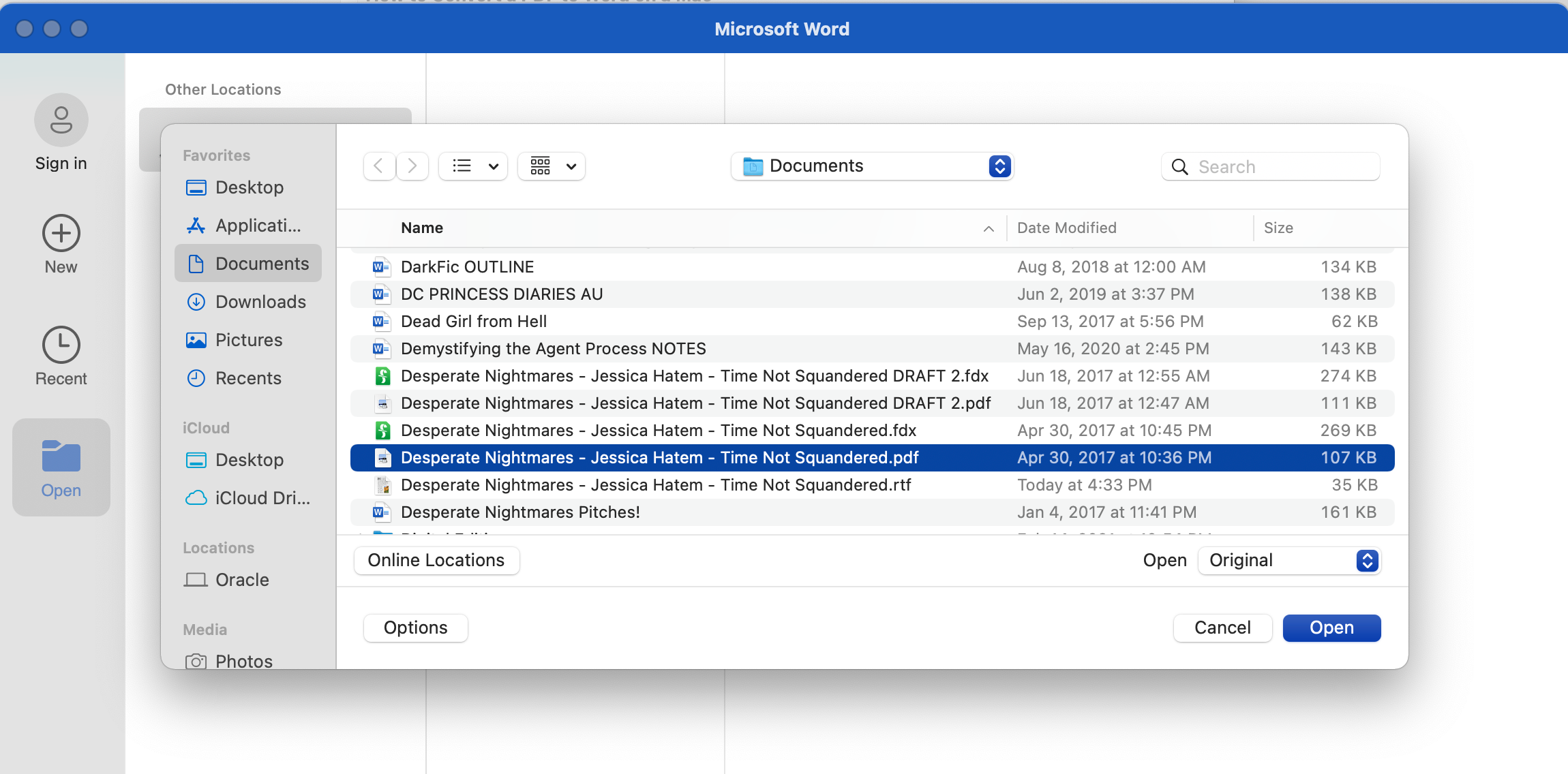The height and width of the screenshot is (774, 1568).
Task: Click the Recents icon in sidebar
Action: coord(197,378)
